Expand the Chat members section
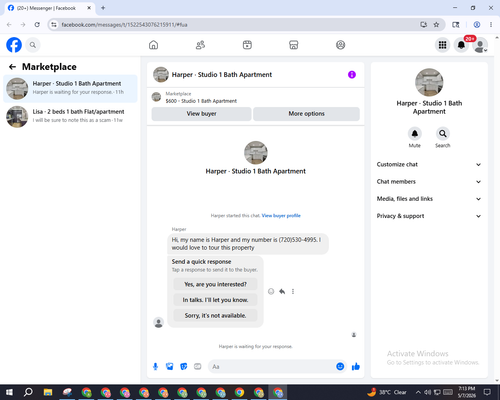 pyautogui.click(x=429, y=182)
